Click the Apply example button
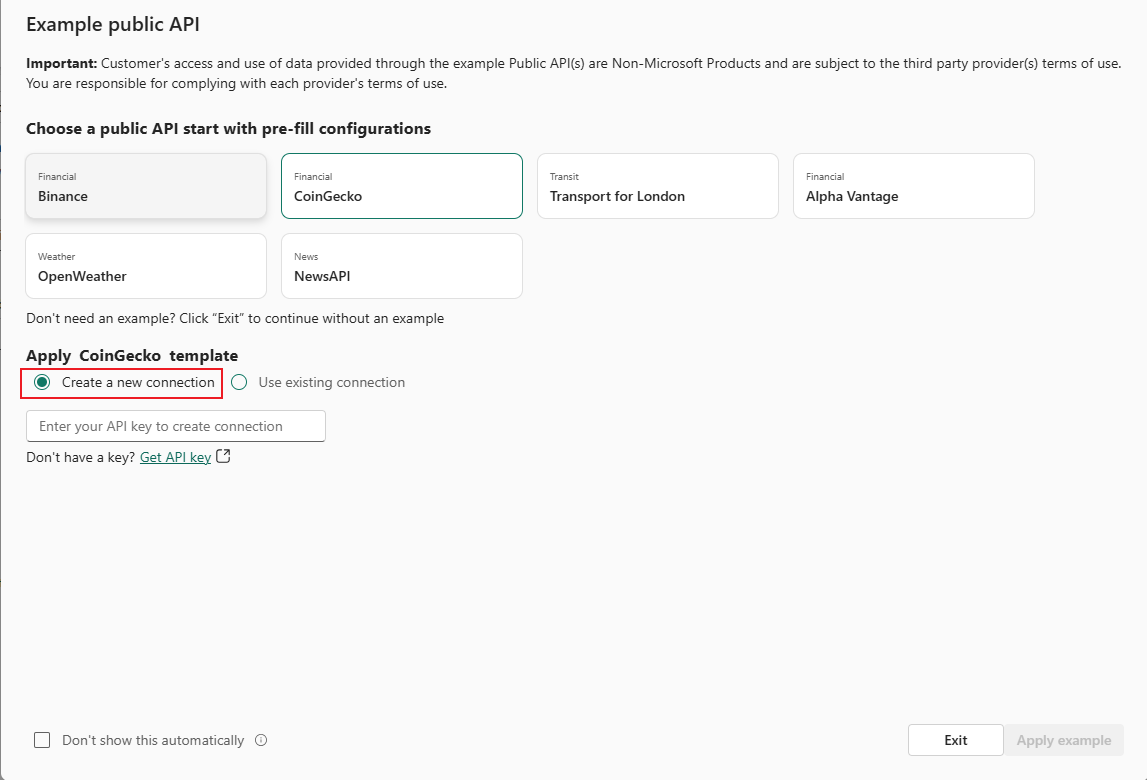 pyautogui.click(x=1063, y=741)
